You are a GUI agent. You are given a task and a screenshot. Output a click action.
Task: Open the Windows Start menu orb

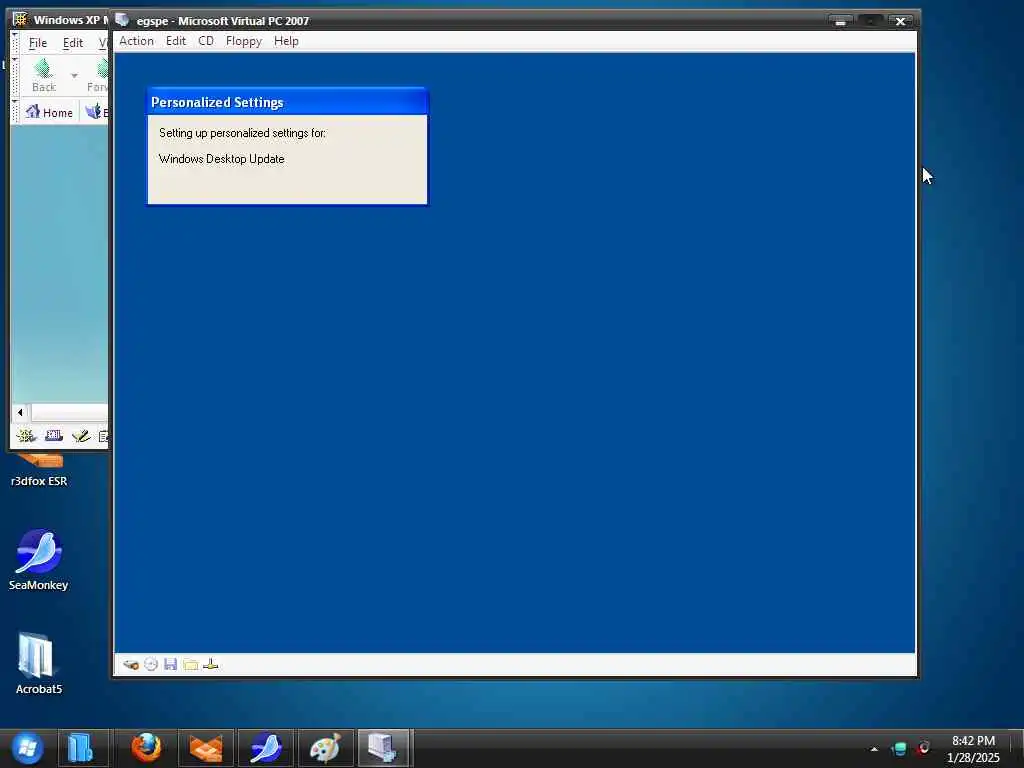(x=27, y=748)
